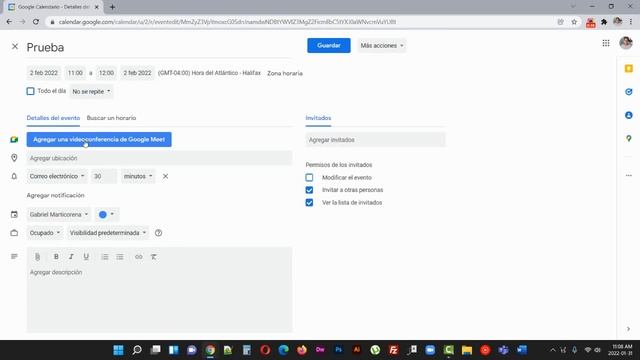Viewport: 640px width, 360px height.
Task: Open the Google Maps side panel icon
Action: pyautogui.click(x=629, y=139)
